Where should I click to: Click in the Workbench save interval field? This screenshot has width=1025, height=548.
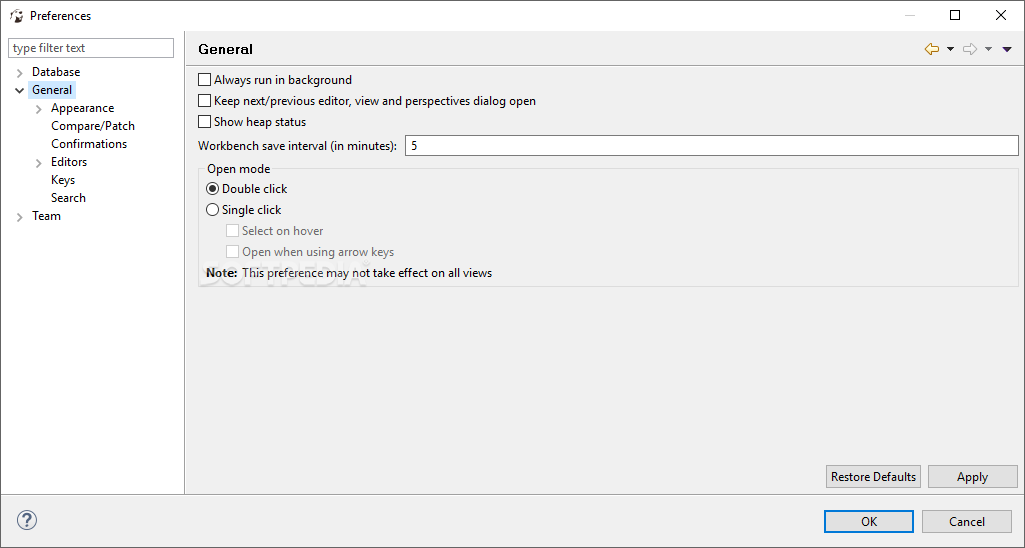[x=712, y=145]
